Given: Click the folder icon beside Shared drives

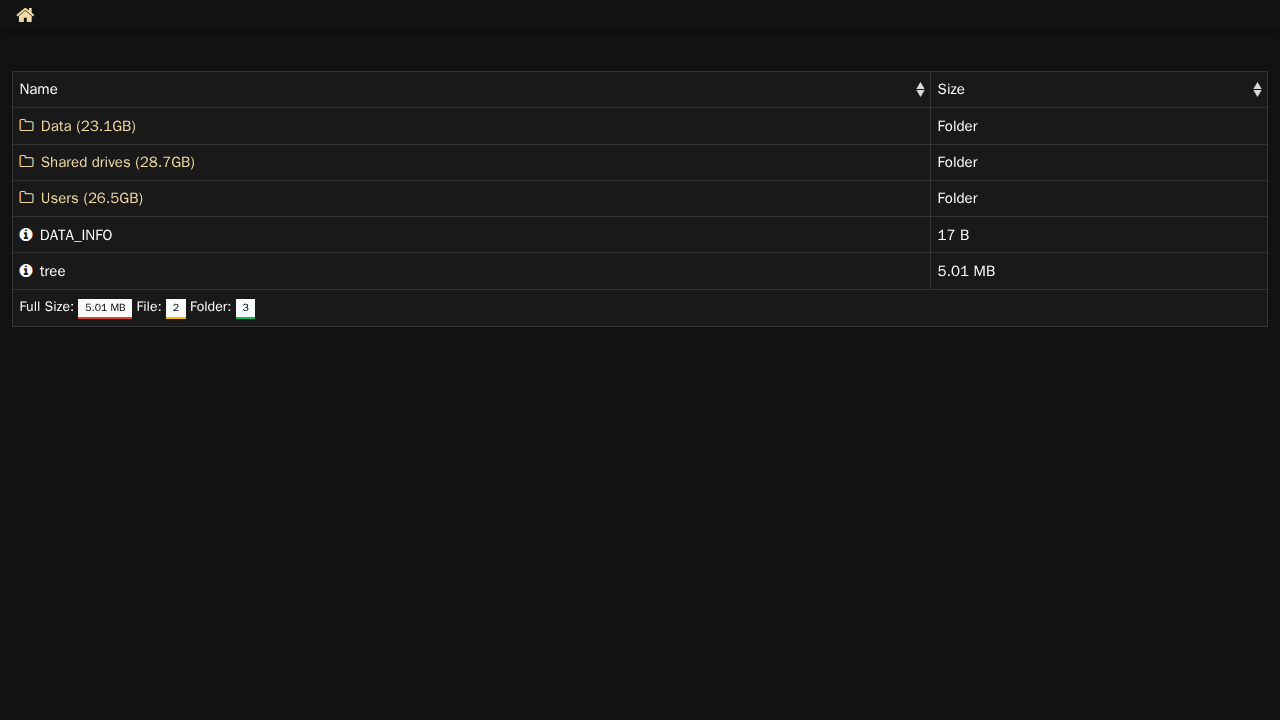Looking at the screenshot, I should coord(27,162).
